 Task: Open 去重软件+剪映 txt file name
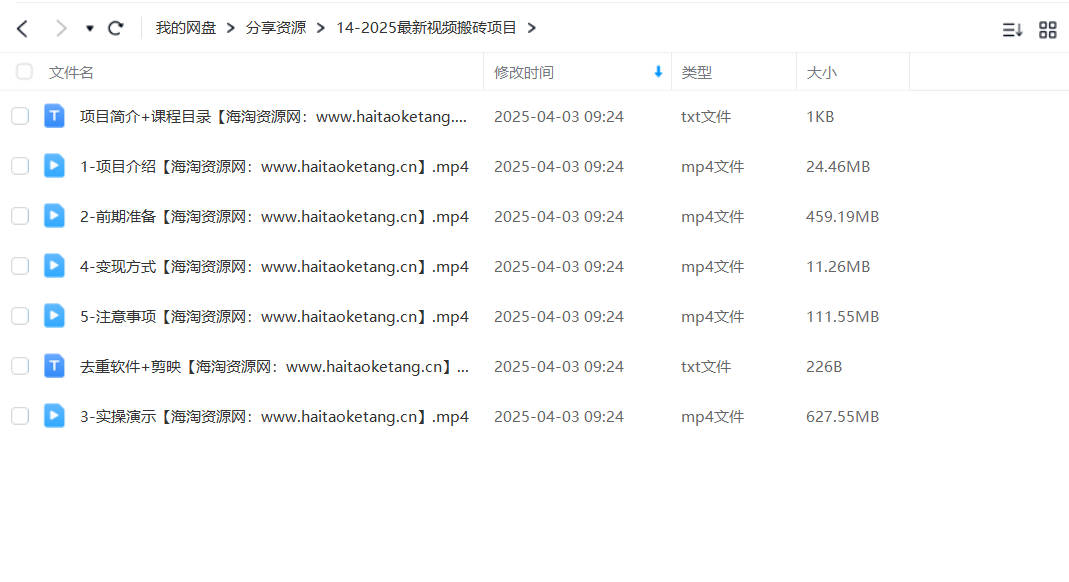[274, 367]
